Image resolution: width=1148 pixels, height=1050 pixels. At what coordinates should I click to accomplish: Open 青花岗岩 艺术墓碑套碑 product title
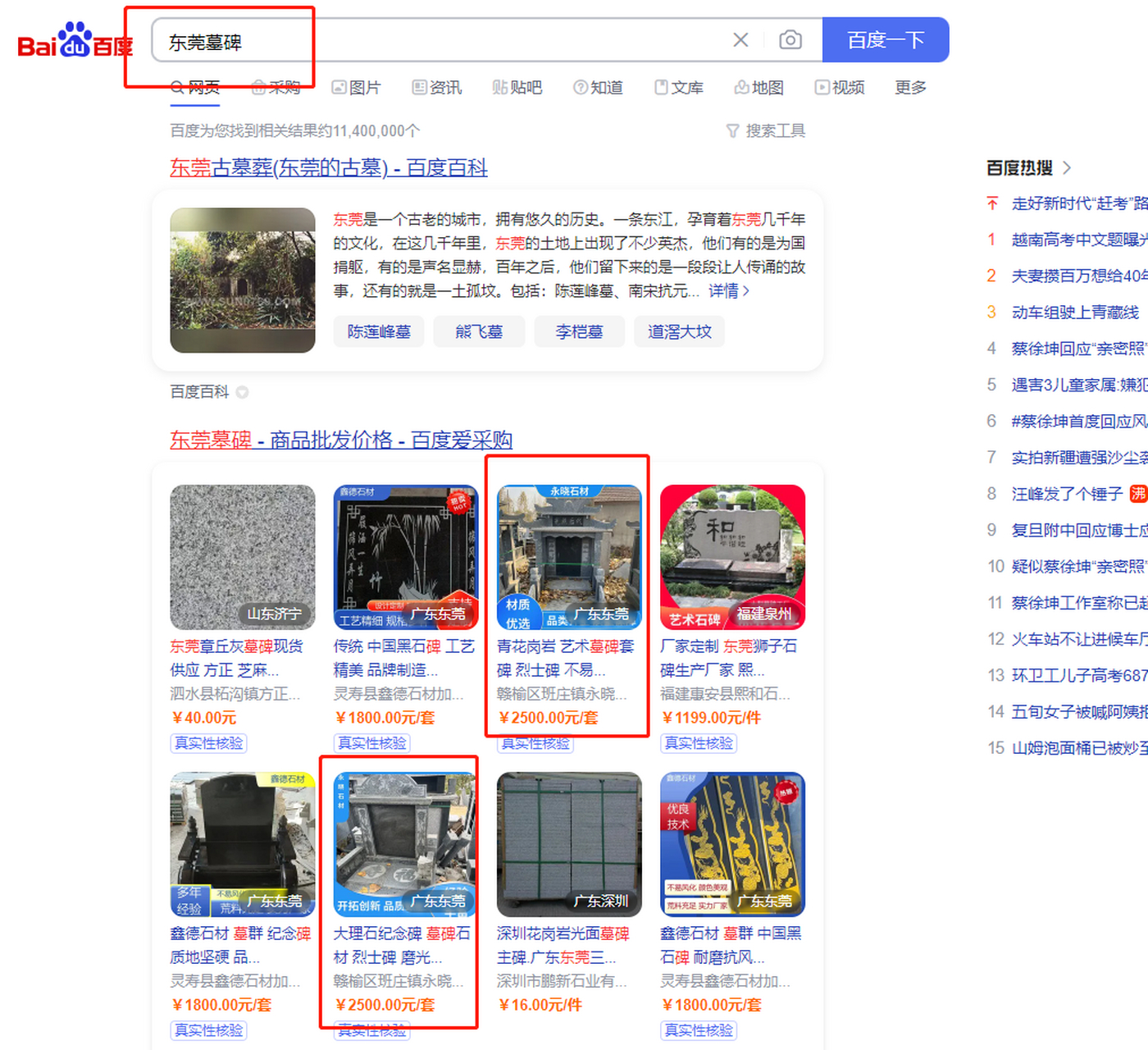click(x=566, y=658)
